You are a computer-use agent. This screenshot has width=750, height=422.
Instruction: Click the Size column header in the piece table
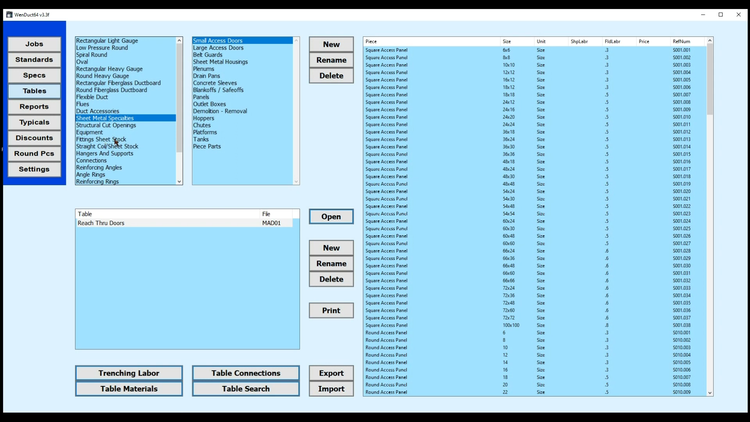[507, 41]
